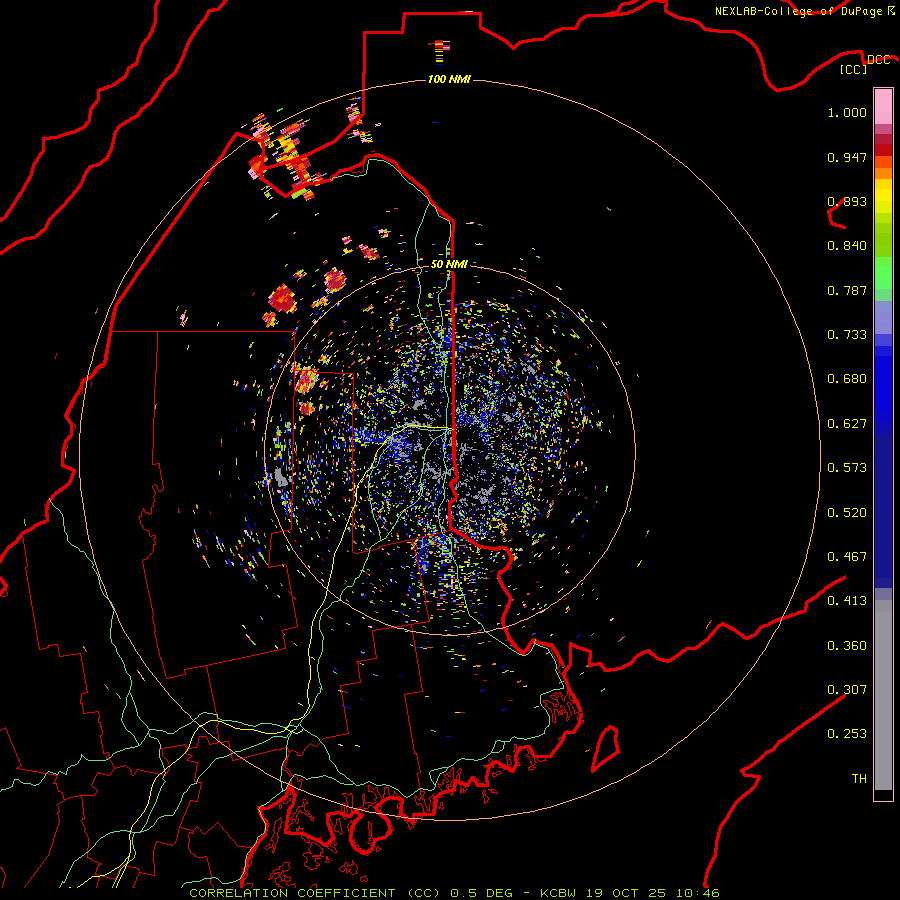The height and width of the screenshot is (900, 900).
Task: Click the 0.893 color scale label
Action: point(847,201)
